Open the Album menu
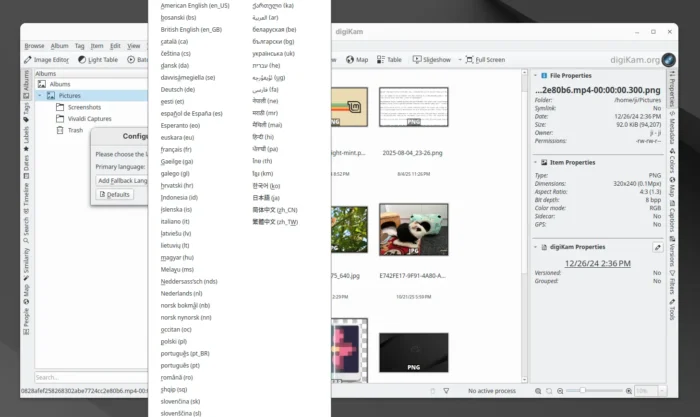This screenshot has height=417, width=700. point(60,45)
